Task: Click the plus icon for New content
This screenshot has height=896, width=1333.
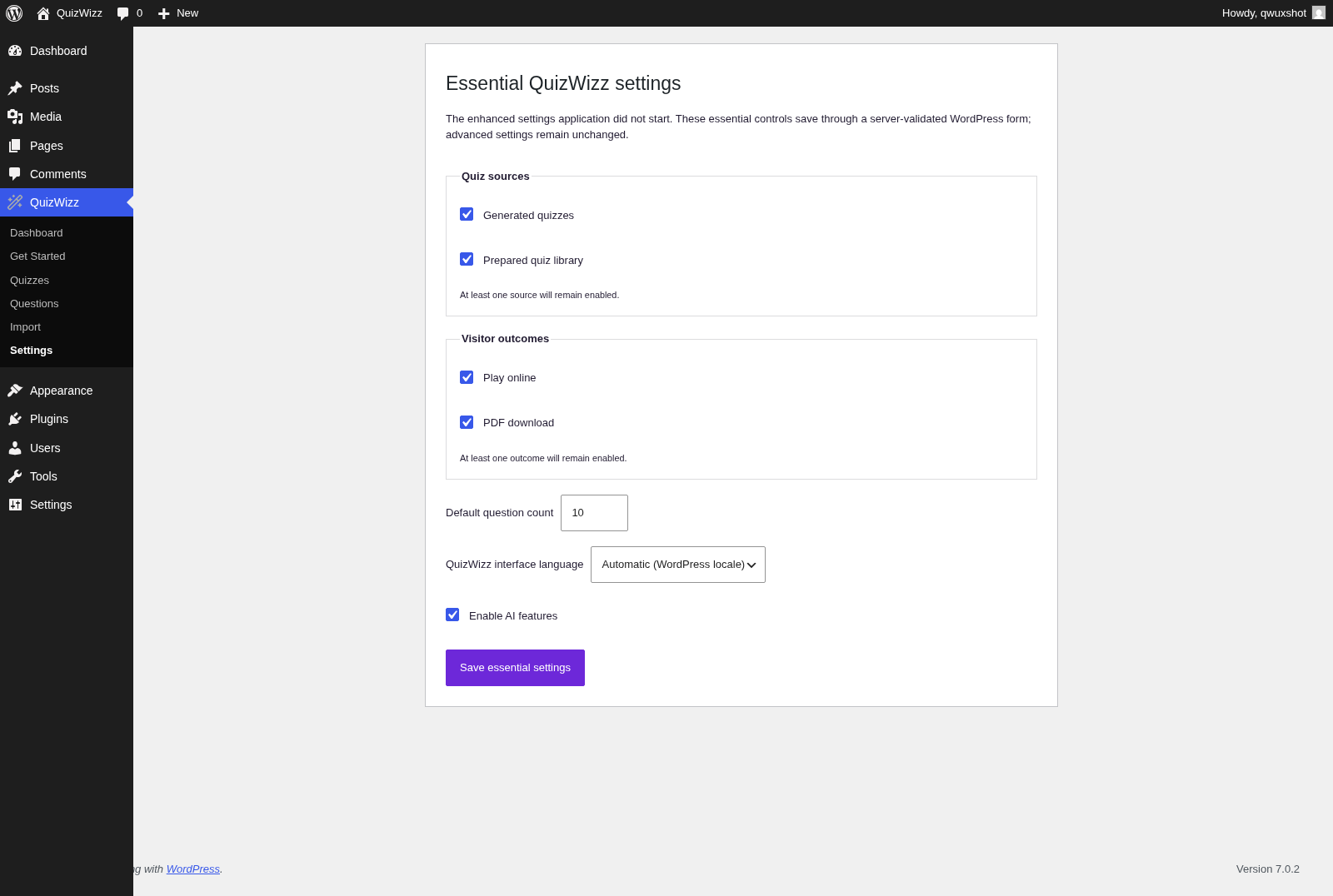Action: 164,13
